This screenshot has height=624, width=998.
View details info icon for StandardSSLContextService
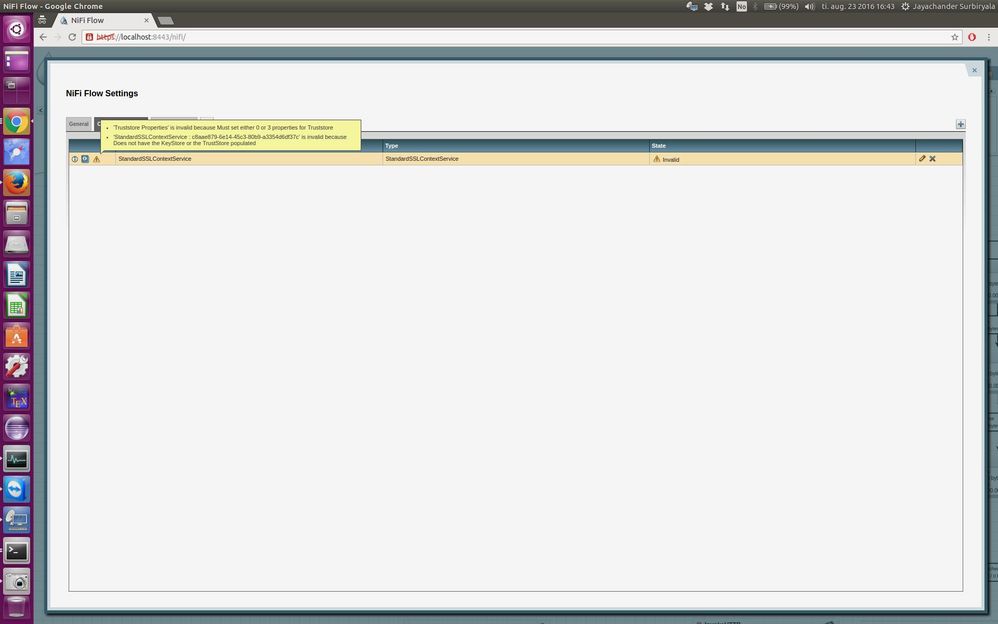(x=74, y=159)
